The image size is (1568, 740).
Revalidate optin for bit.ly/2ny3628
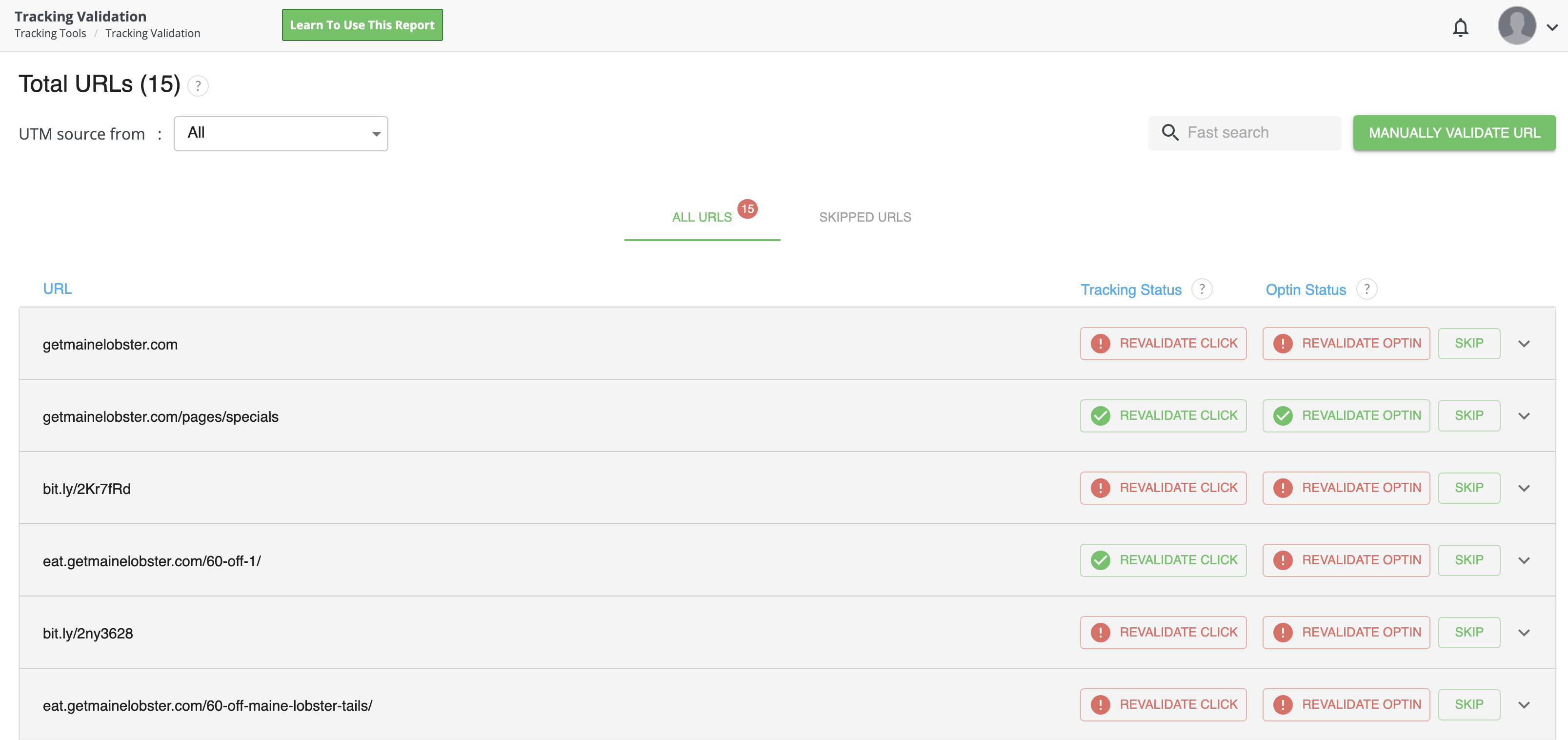pyautogui.click(x=1346, y=632)
